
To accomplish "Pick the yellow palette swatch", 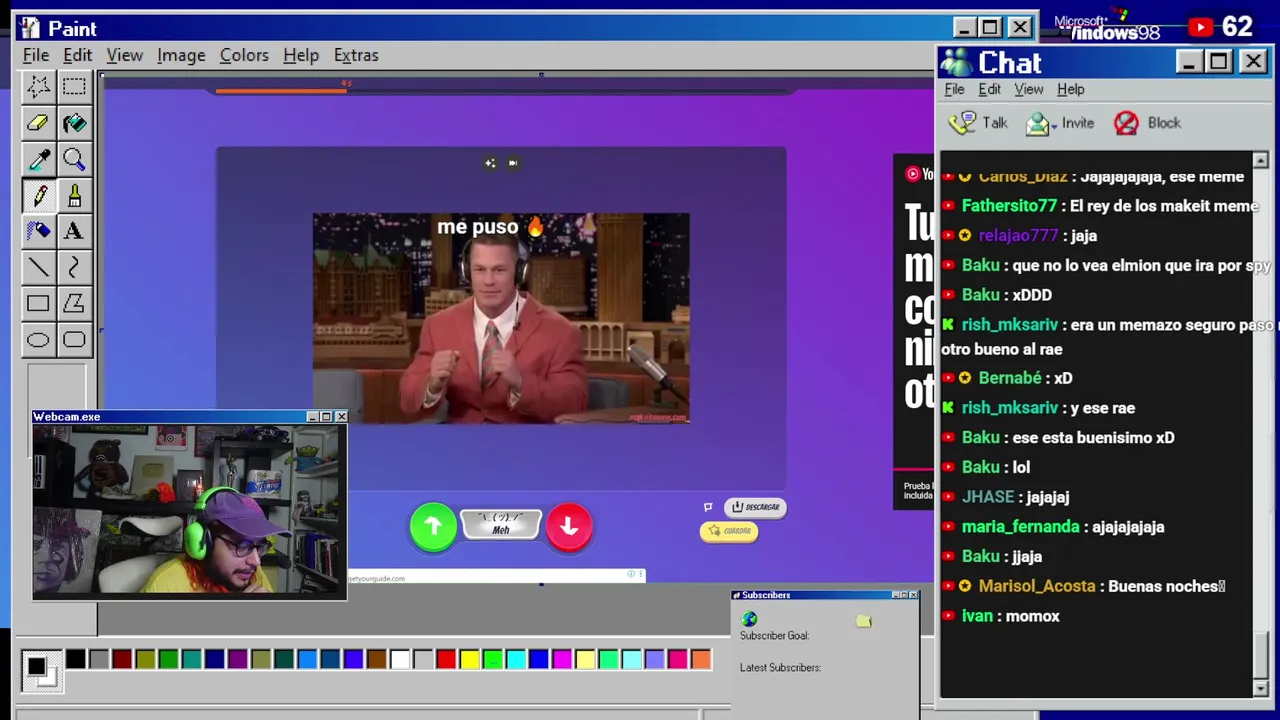I will [x=469, y=659].
